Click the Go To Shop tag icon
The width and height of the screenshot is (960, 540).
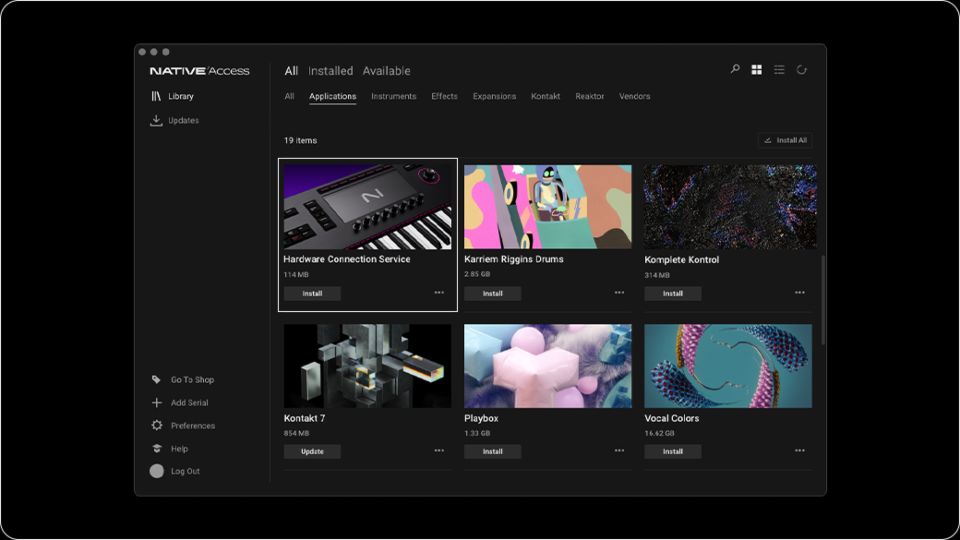(x=156, y=380)
